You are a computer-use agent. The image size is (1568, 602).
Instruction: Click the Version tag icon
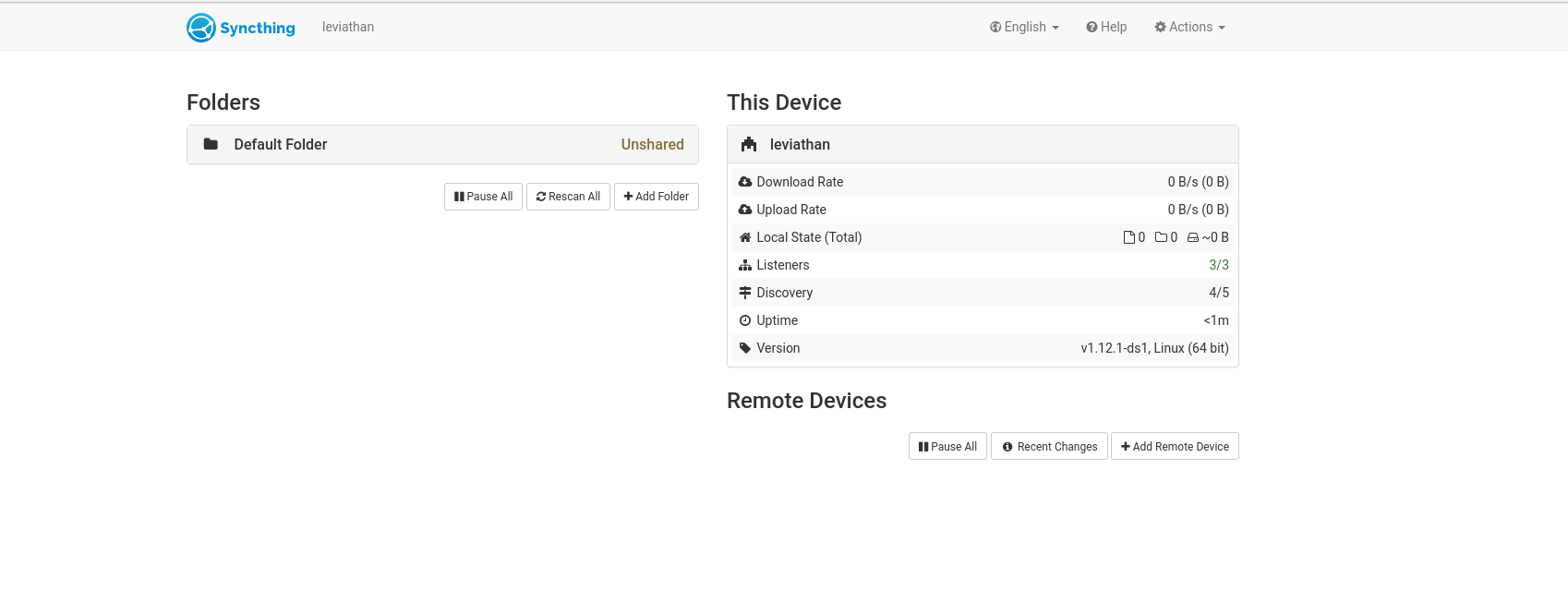pyautogui.click(x=745, y=348)
